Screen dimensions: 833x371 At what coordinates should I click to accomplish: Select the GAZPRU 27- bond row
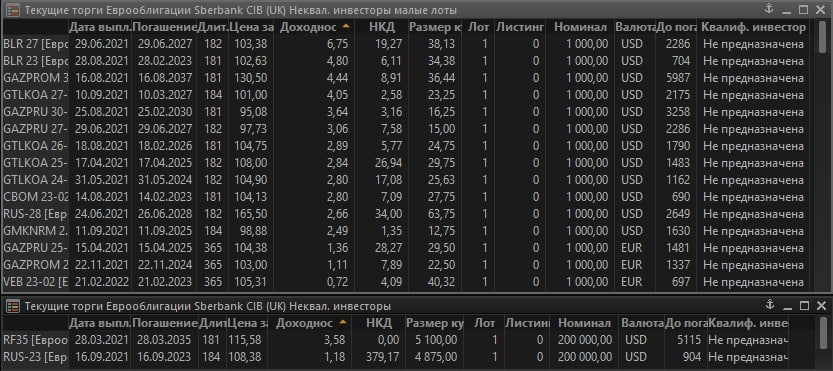click(x=406, y=129)
